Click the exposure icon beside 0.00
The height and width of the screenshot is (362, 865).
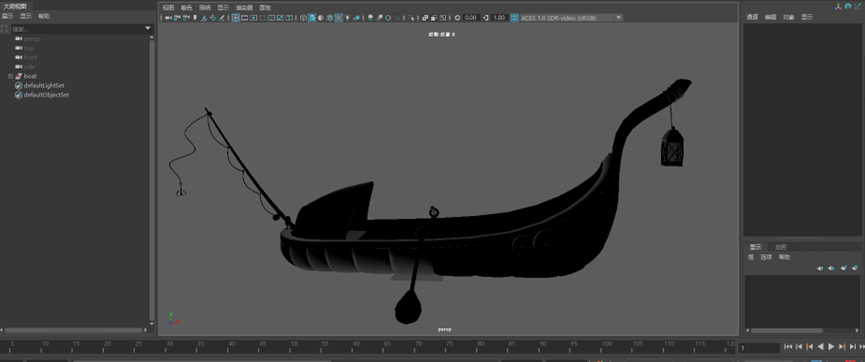pyautogui.click(x=457, y=18)
